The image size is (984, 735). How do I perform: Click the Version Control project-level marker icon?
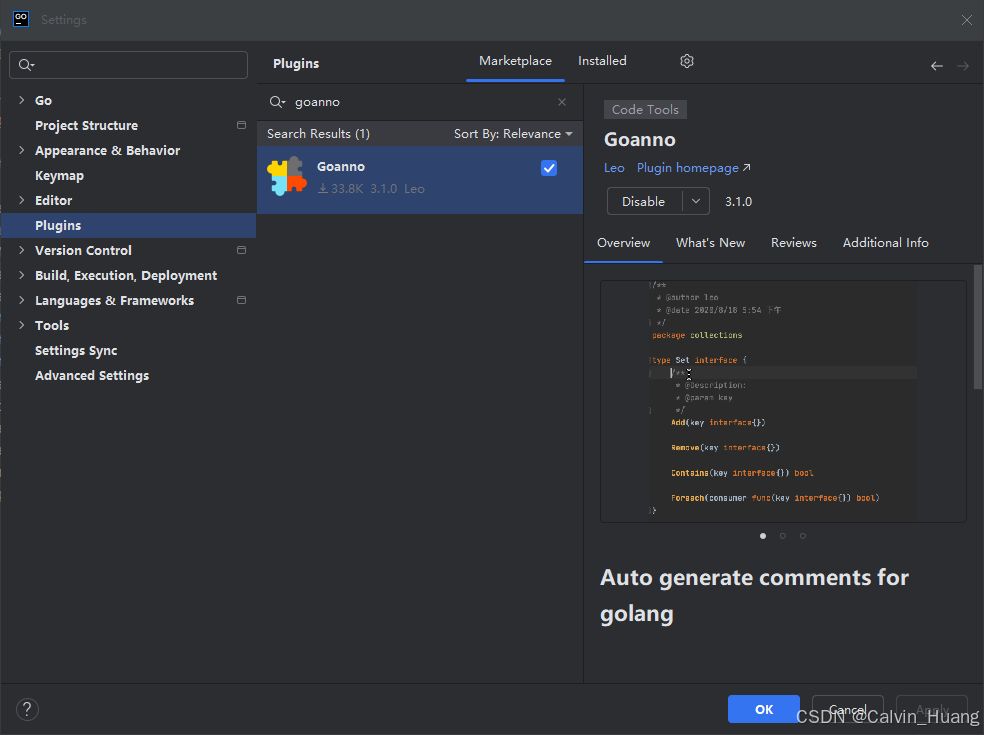(x=241, y=250)
